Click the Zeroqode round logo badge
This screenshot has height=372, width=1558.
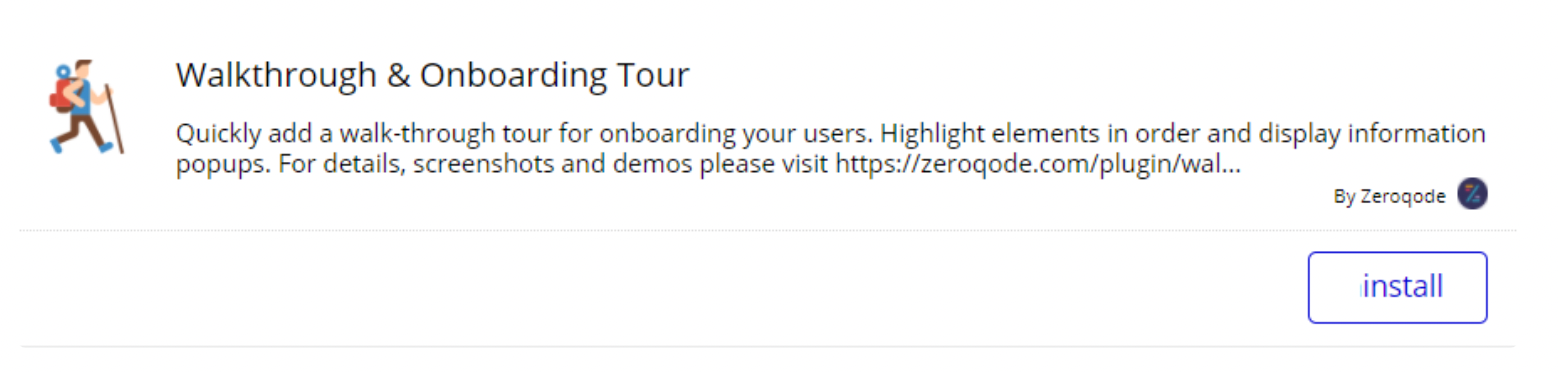(1472, 194)
